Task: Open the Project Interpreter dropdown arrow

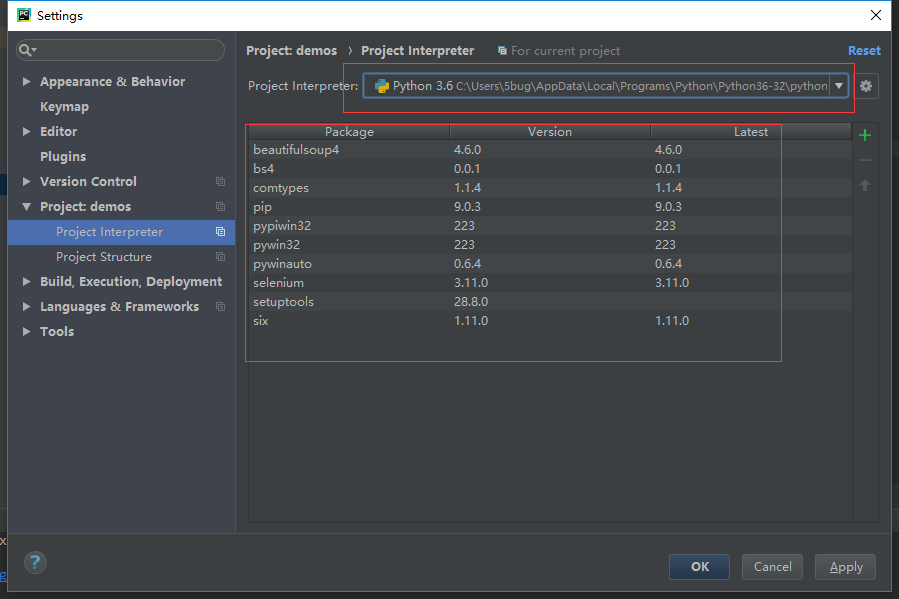Action: [839, 86]
